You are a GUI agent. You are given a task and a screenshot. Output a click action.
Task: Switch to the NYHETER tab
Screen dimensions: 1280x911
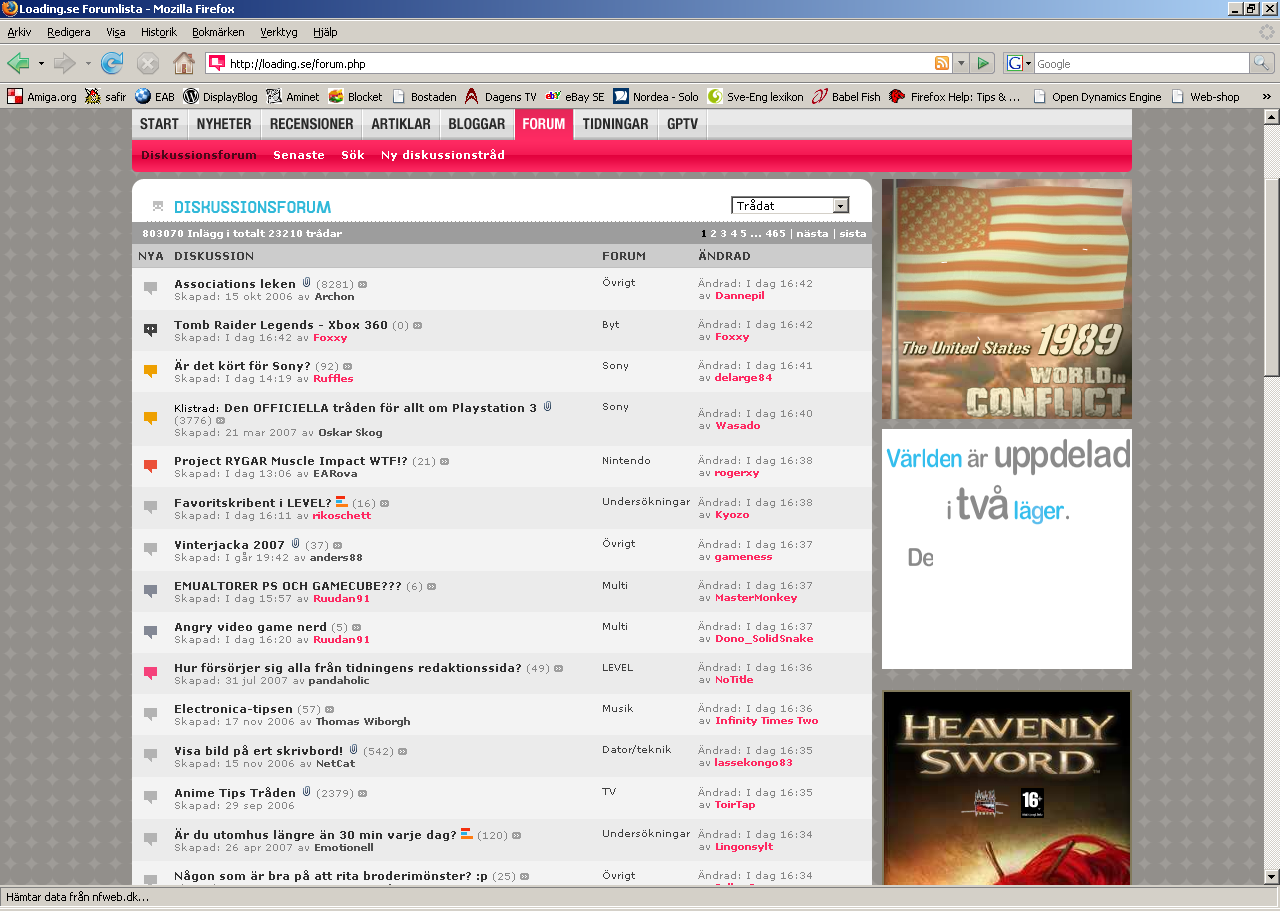coord(224,124)
